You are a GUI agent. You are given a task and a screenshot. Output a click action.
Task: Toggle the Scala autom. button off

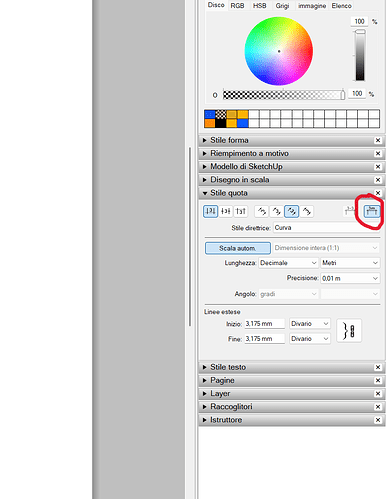(x=238, y=248)
